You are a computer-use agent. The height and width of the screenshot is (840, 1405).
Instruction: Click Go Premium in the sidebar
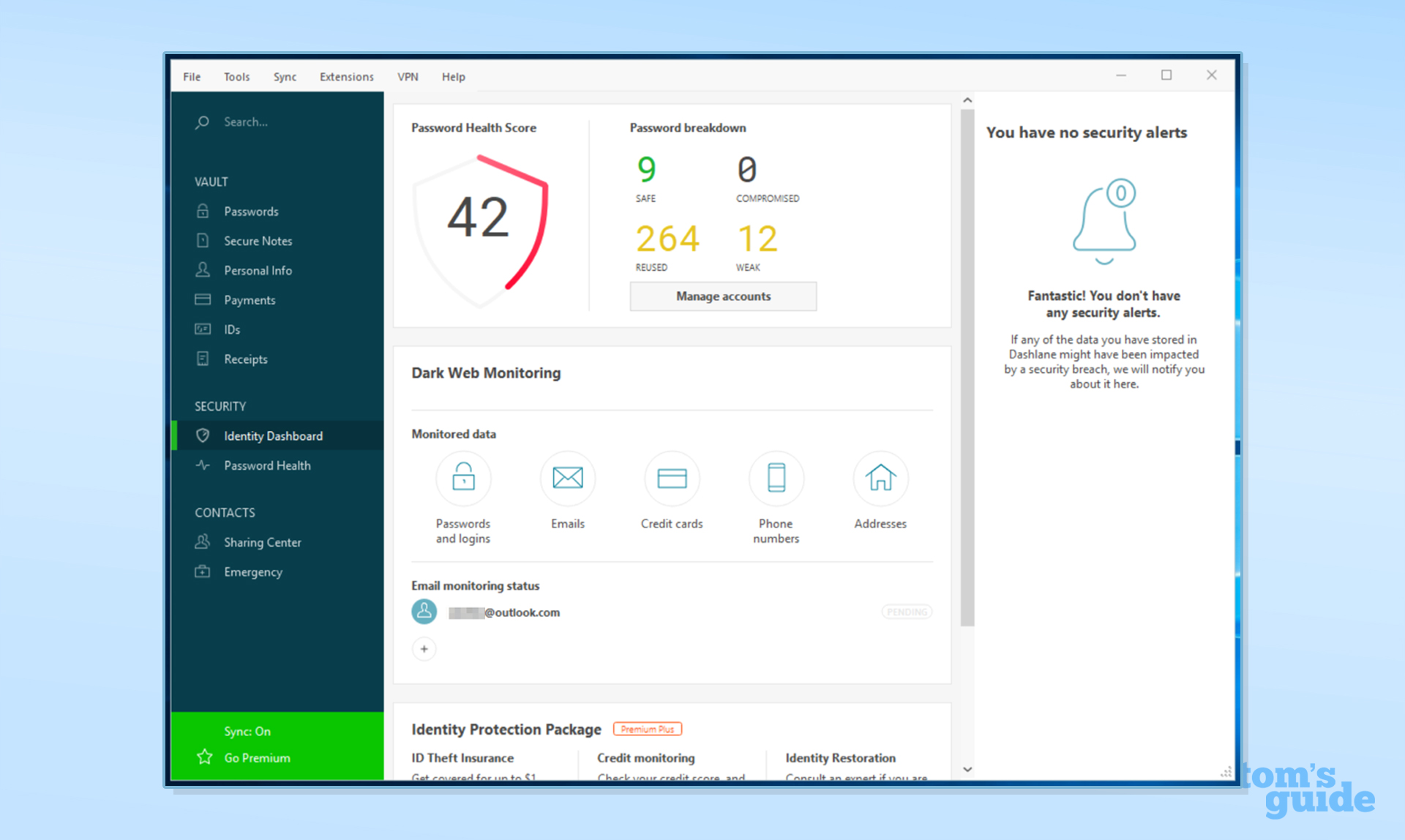pos(257,757)
